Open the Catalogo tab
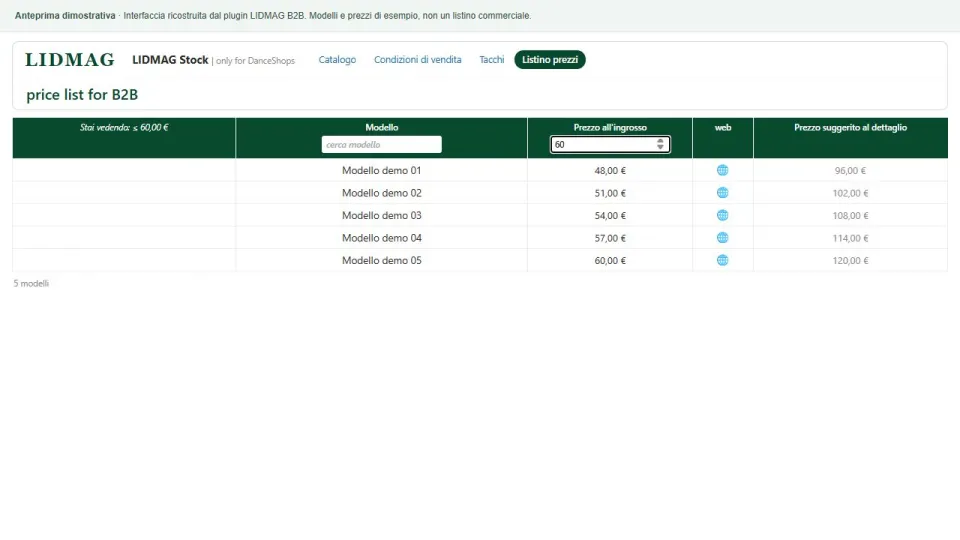The width and height of the screenshot is (960, 540). pyautogui.click(x=337, y=59)
